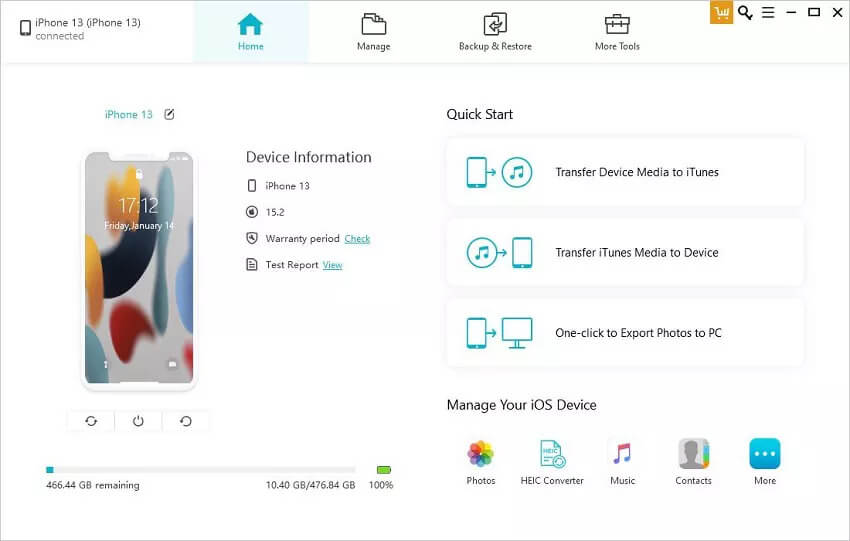
Task: Click the power off device icon
Action: [138, 421]
